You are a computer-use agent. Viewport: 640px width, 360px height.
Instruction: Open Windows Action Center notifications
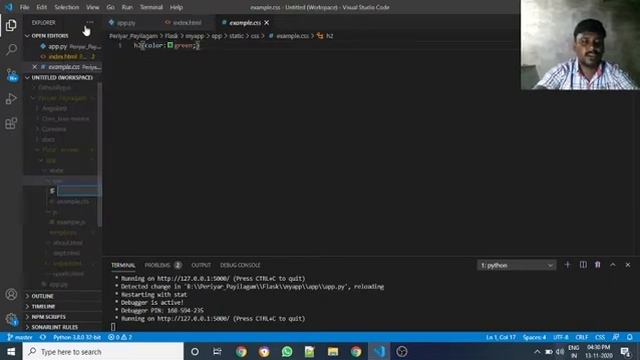click(625, 351)
